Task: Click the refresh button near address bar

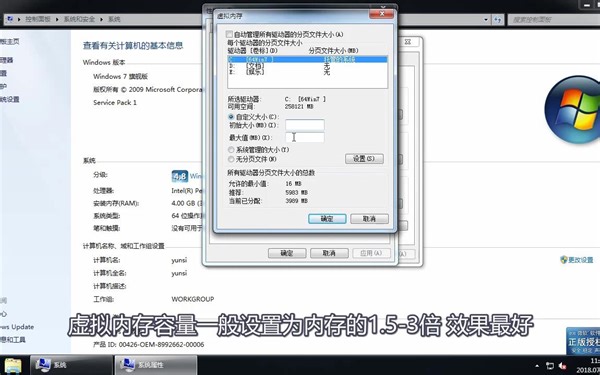Action: coord(497,20)
